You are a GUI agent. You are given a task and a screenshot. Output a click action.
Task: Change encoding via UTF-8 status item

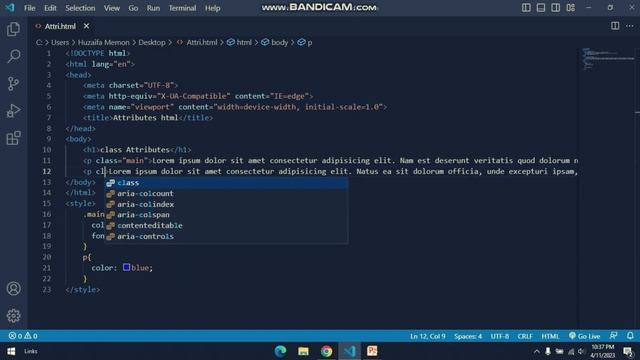coord(500,336)
